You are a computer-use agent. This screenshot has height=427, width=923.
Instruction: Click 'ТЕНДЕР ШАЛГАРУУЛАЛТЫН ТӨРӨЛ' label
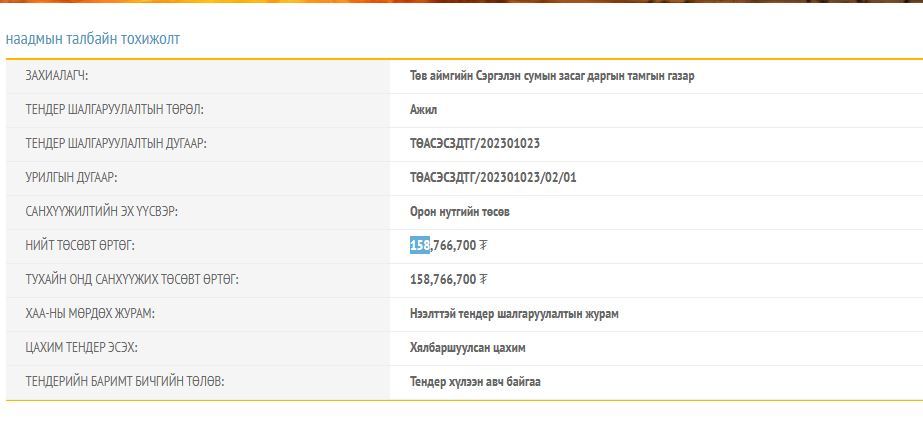coord(121,110)
